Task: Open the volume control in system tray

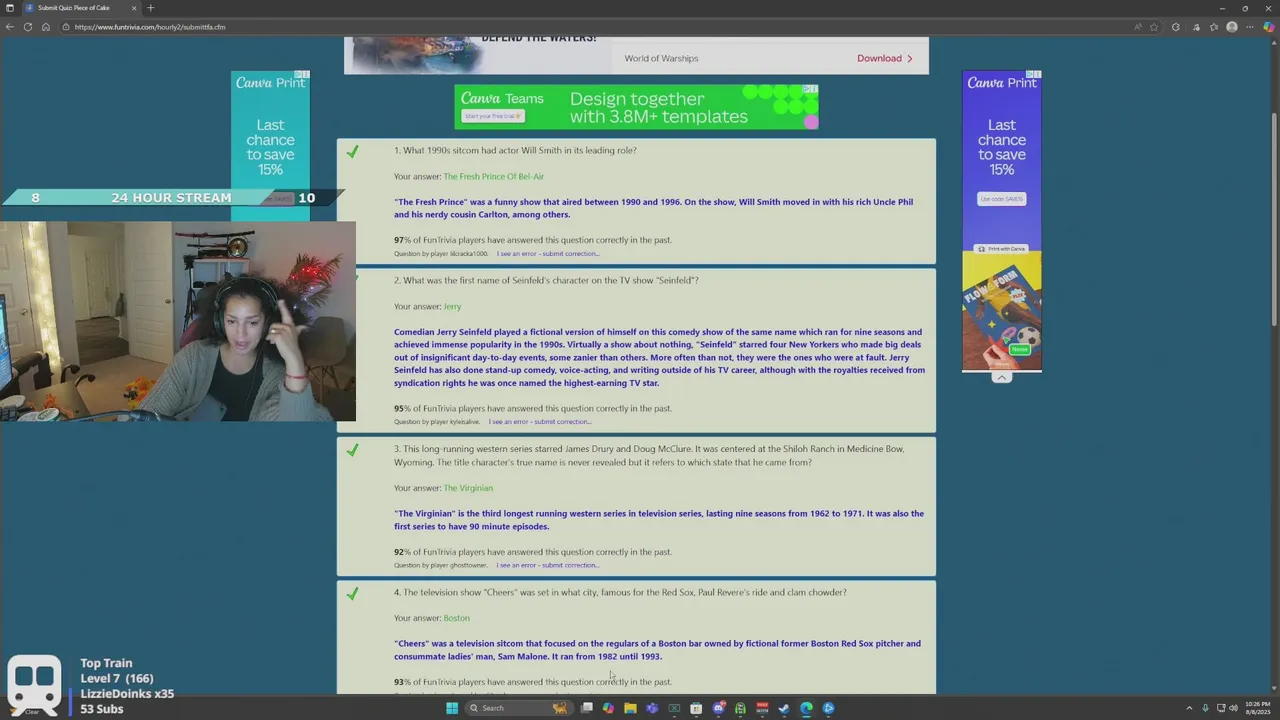Action: 1233,708
